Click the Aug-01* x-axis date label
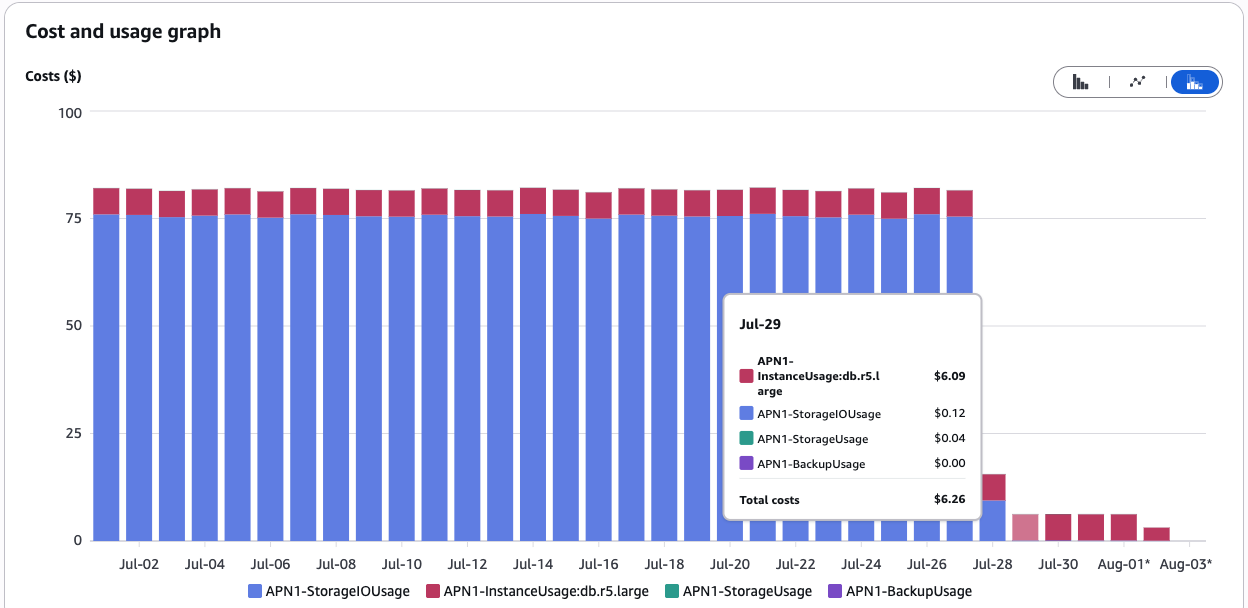 (x=1124, y=564)
